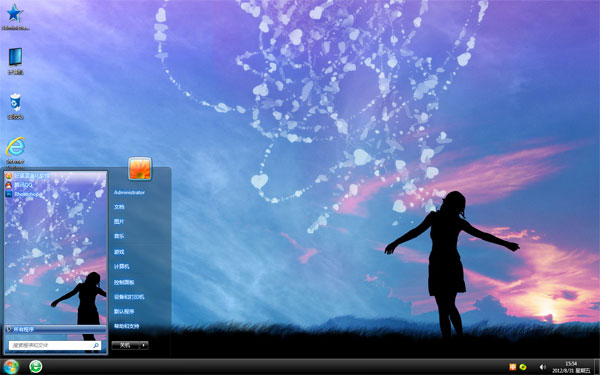The width and height of the screenshot is (600, 375).
Task: Click the user account flower picture
Action: tap(140, 168)
